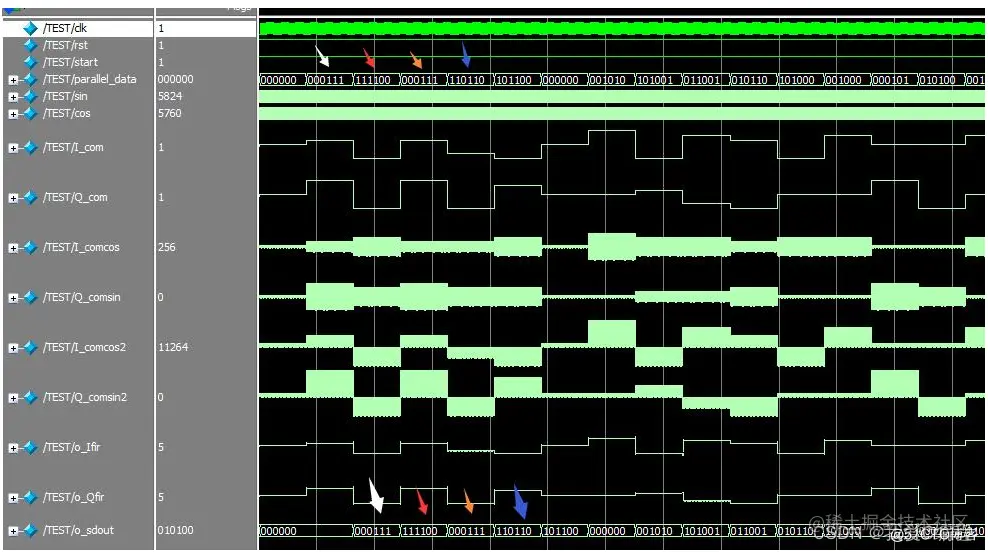Screen dimensions: 988x552
Task: Expand the /TEST/cos signal bits
Action: 13,114
